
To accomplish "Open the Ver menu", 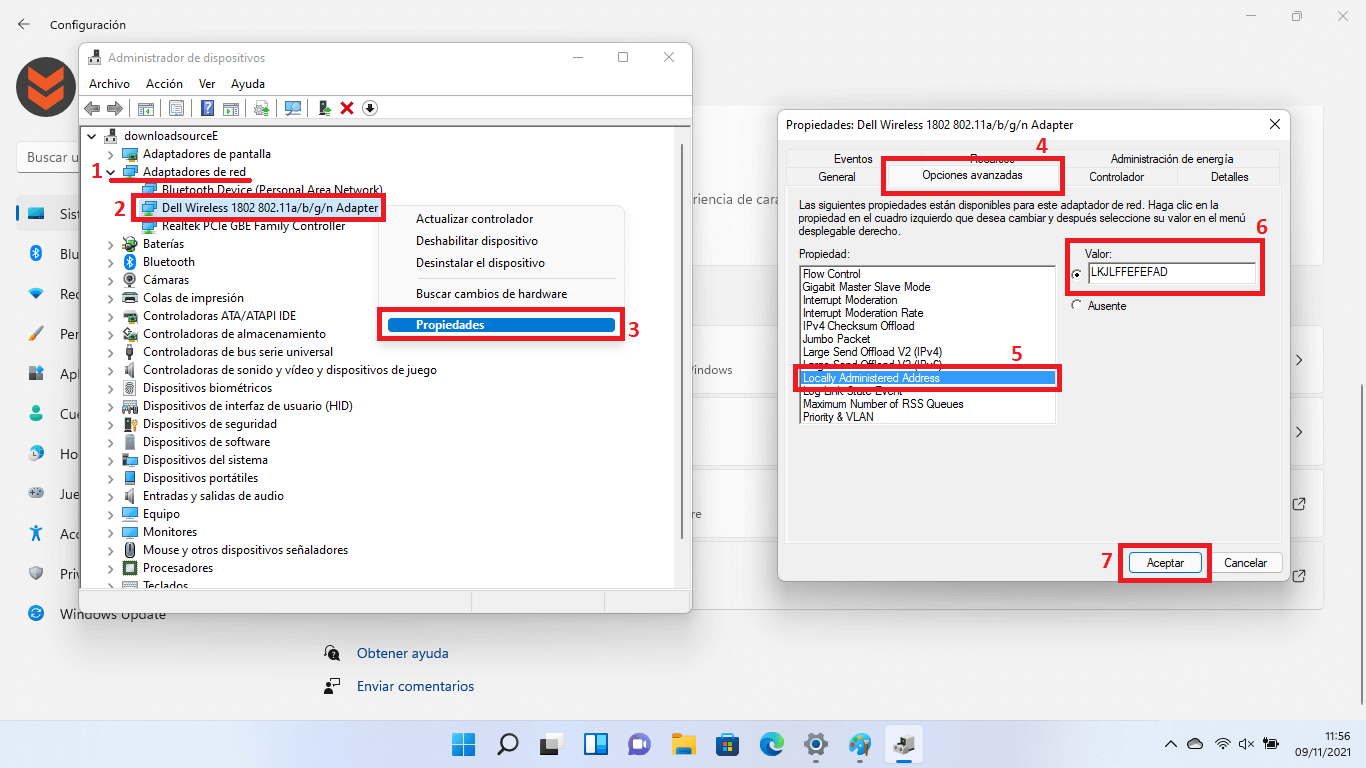I will coord(207,84).
